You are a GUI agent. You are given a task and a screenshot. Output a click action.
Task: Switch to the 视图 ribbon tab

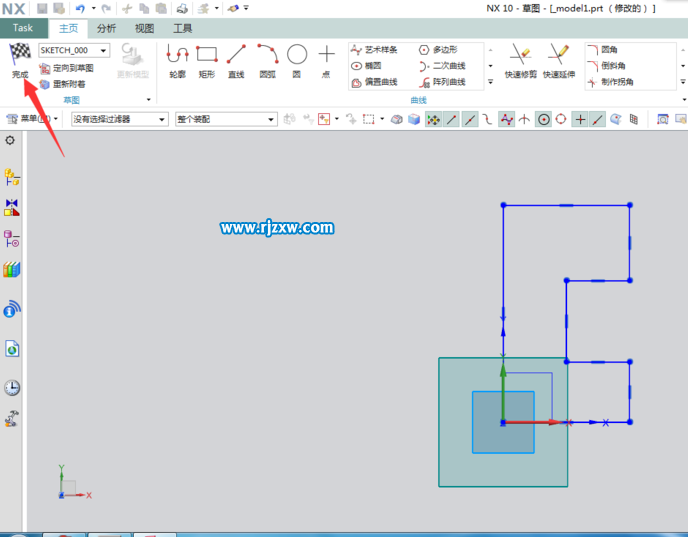pos(144,29)
